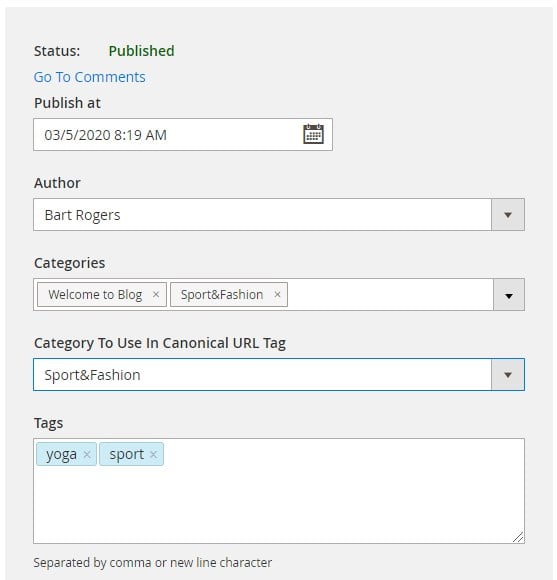Viewport: 557px width, 580px height.
Task: Expand the Author dropdown arrow
Action: [508, 215]
